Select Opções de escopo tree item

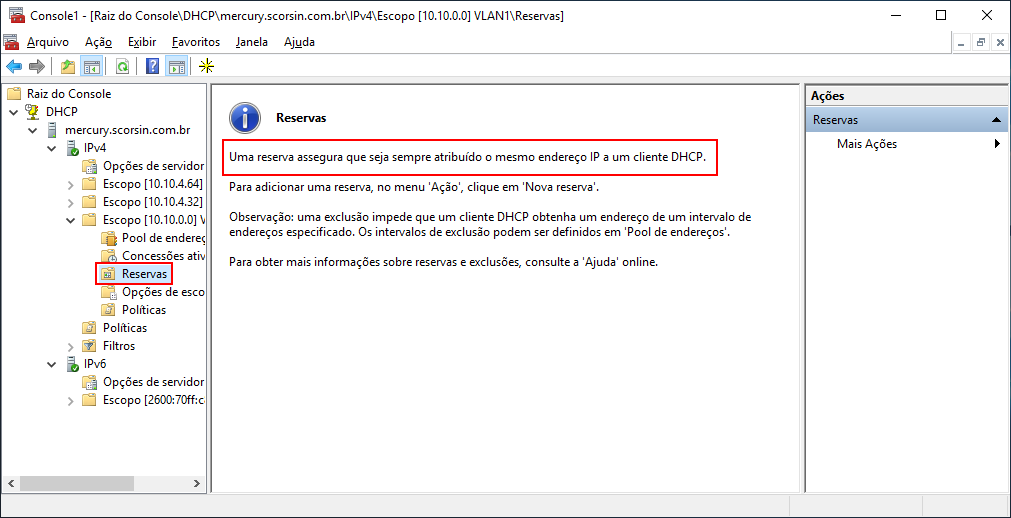pos(163,292)
